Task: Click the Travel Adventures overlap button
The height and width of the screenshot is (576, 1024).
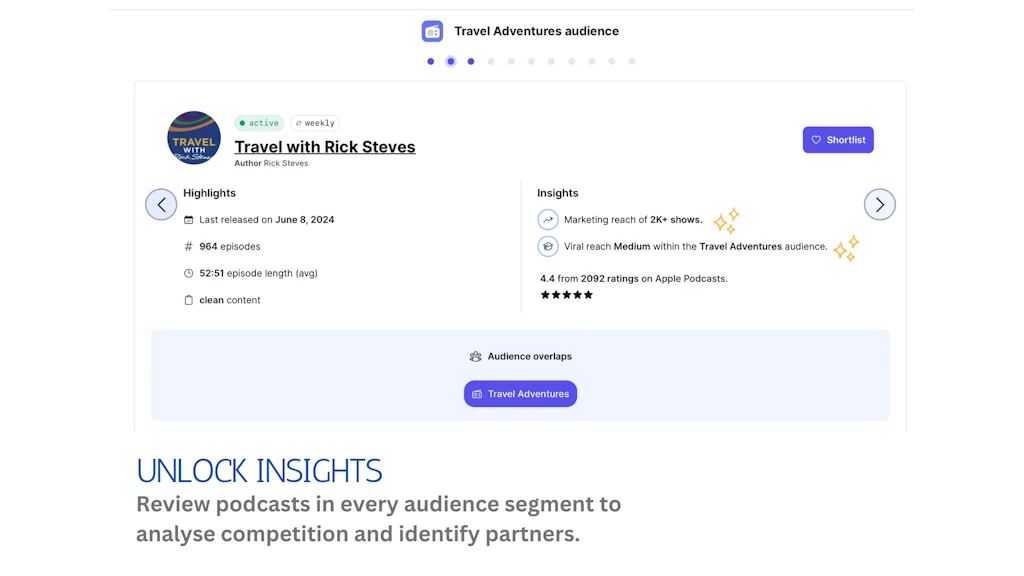Action: [520, 394]
